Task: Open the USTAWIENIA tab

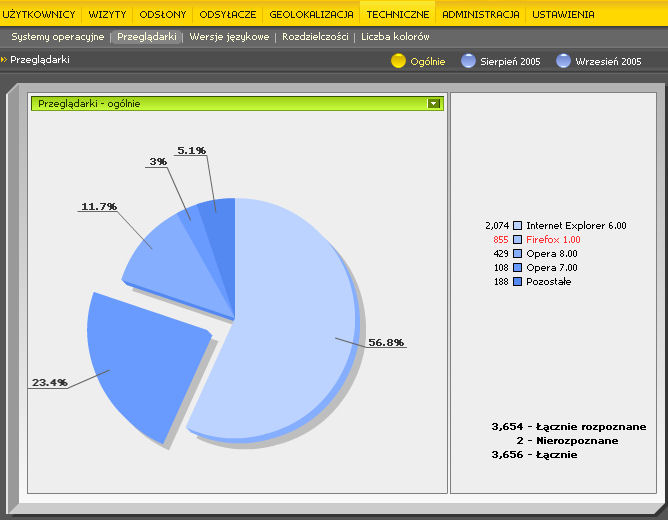Action: click(563, 14)
